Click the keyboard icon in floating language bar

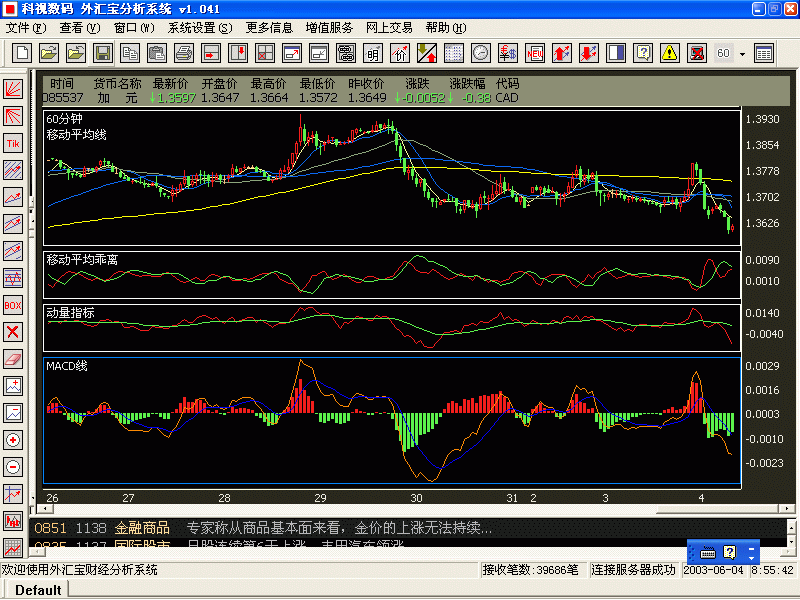coord(708,553)
